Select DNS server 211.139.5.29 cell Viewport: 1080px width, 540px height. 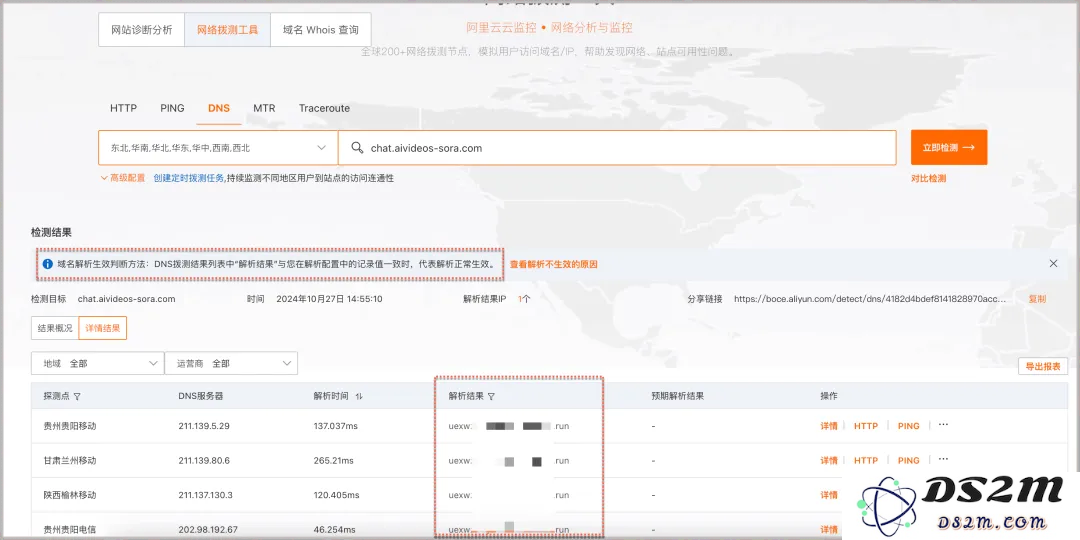coord(204,426)
